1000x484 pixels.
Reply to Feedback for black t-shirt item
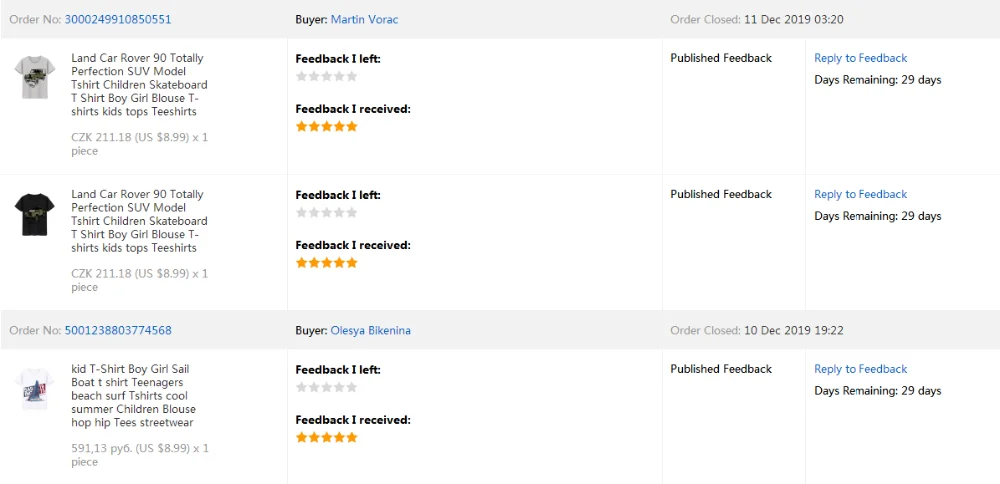[x=860, y=194]
